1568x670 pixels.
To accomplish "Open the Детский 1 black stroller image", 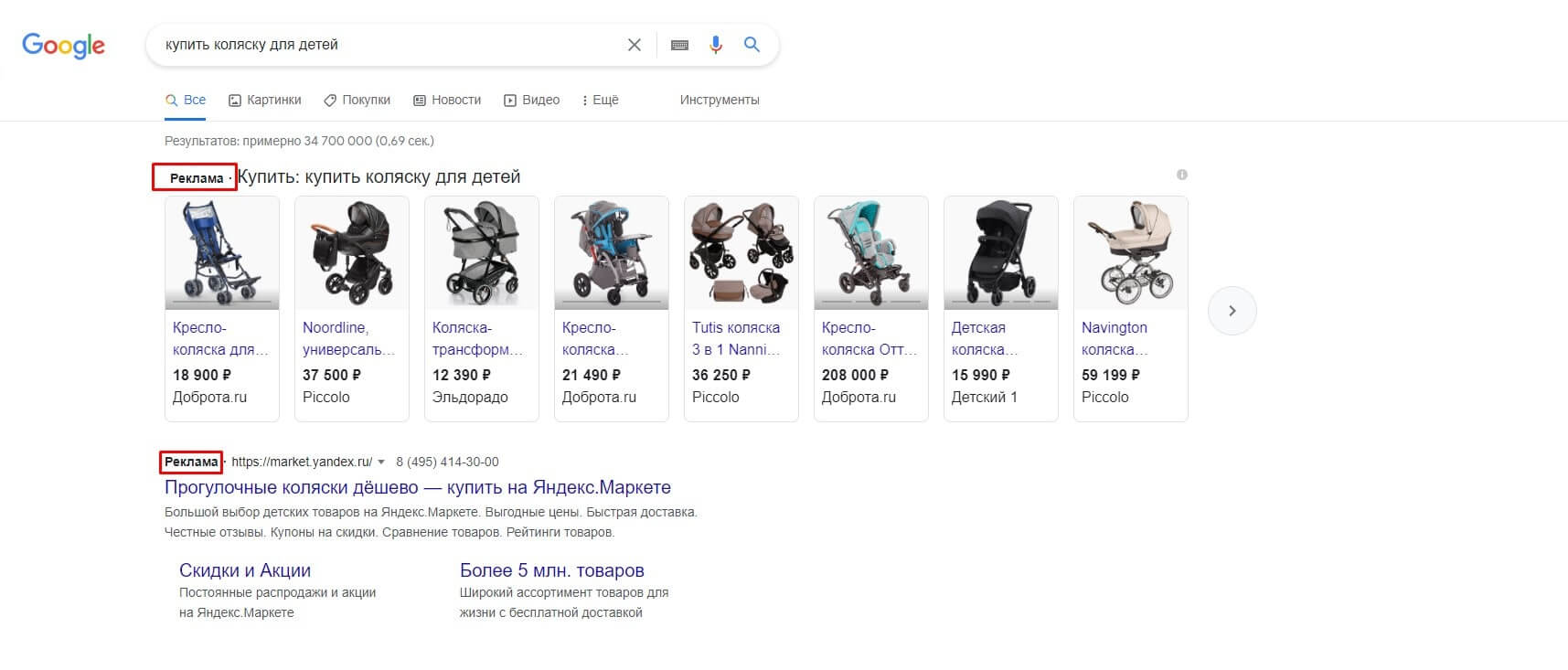I will (x=1001, y=253).
